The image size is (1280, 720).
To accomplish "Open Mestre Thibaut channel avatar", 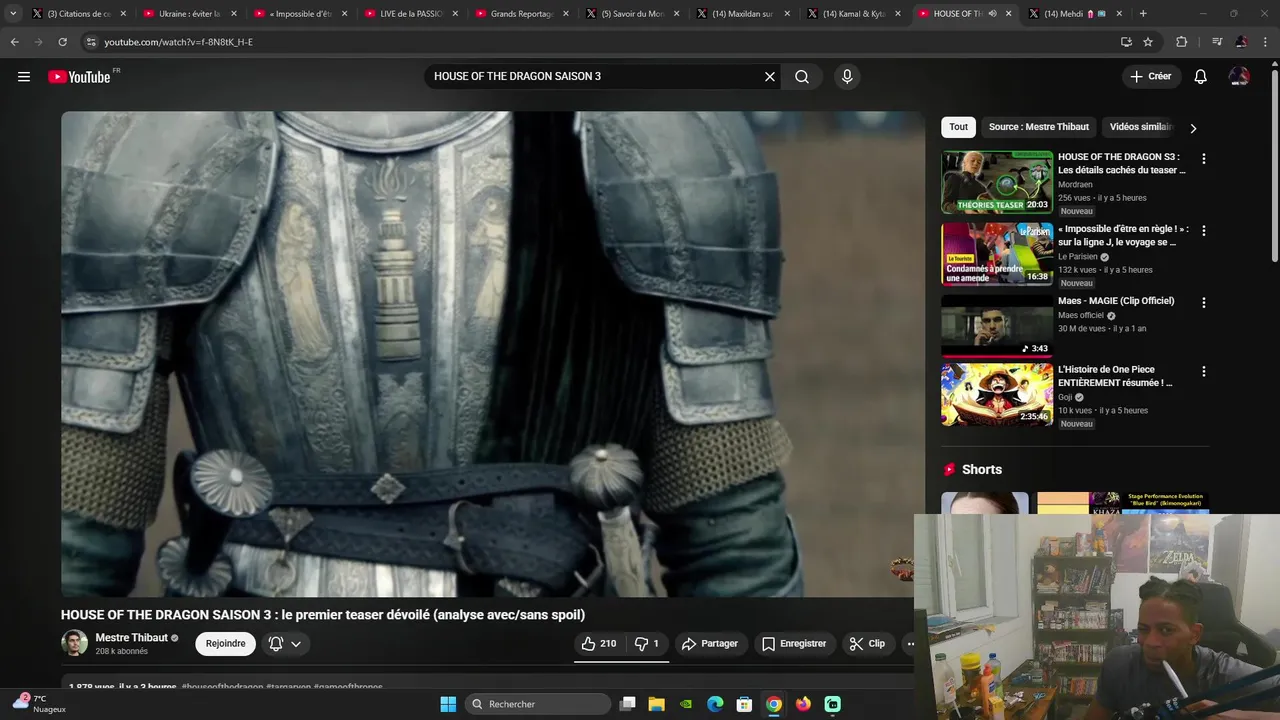I will [x=74, y=643].
